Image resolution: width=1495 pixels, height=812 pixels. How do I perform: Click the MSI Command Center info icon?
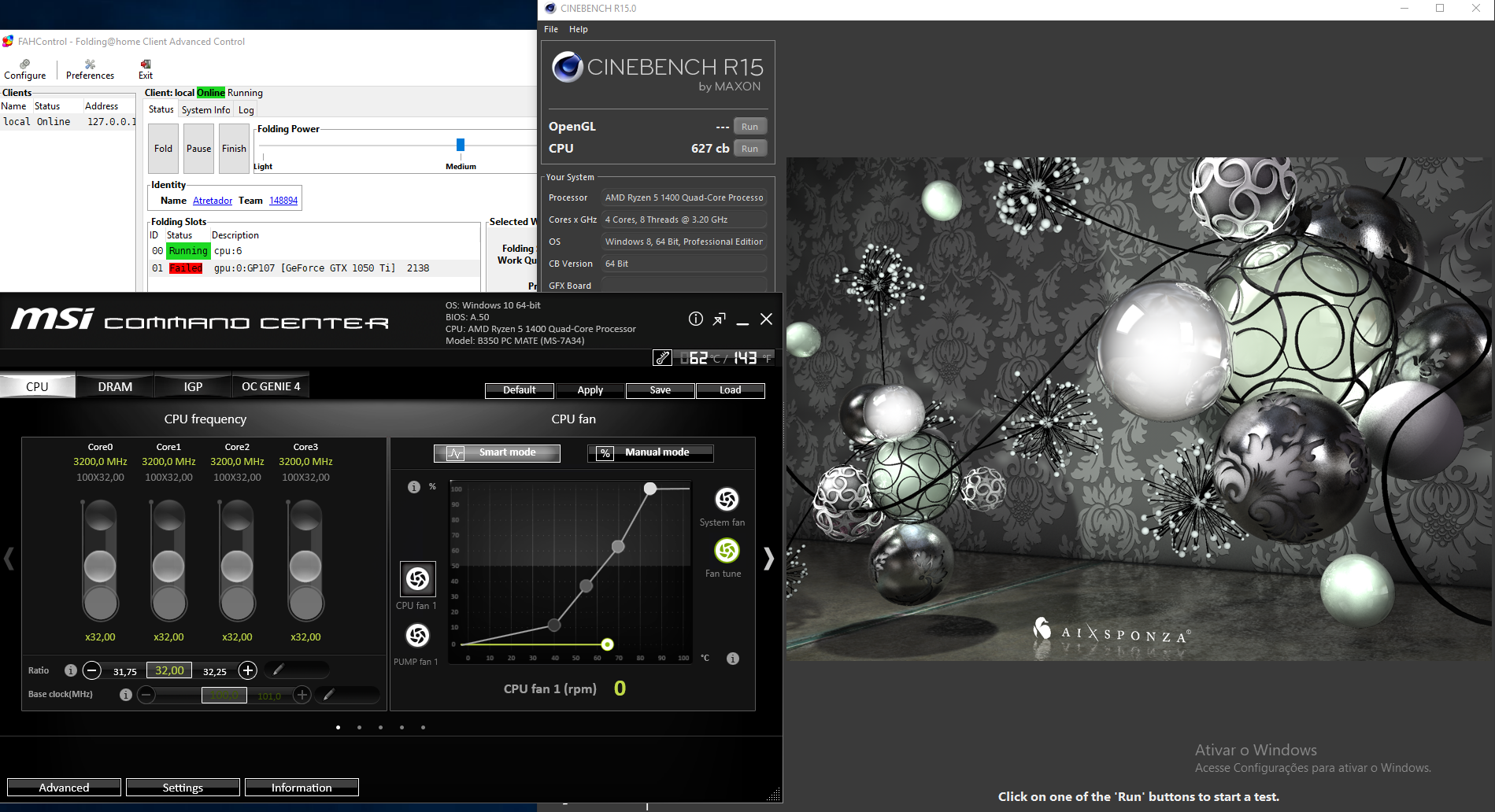696,319
